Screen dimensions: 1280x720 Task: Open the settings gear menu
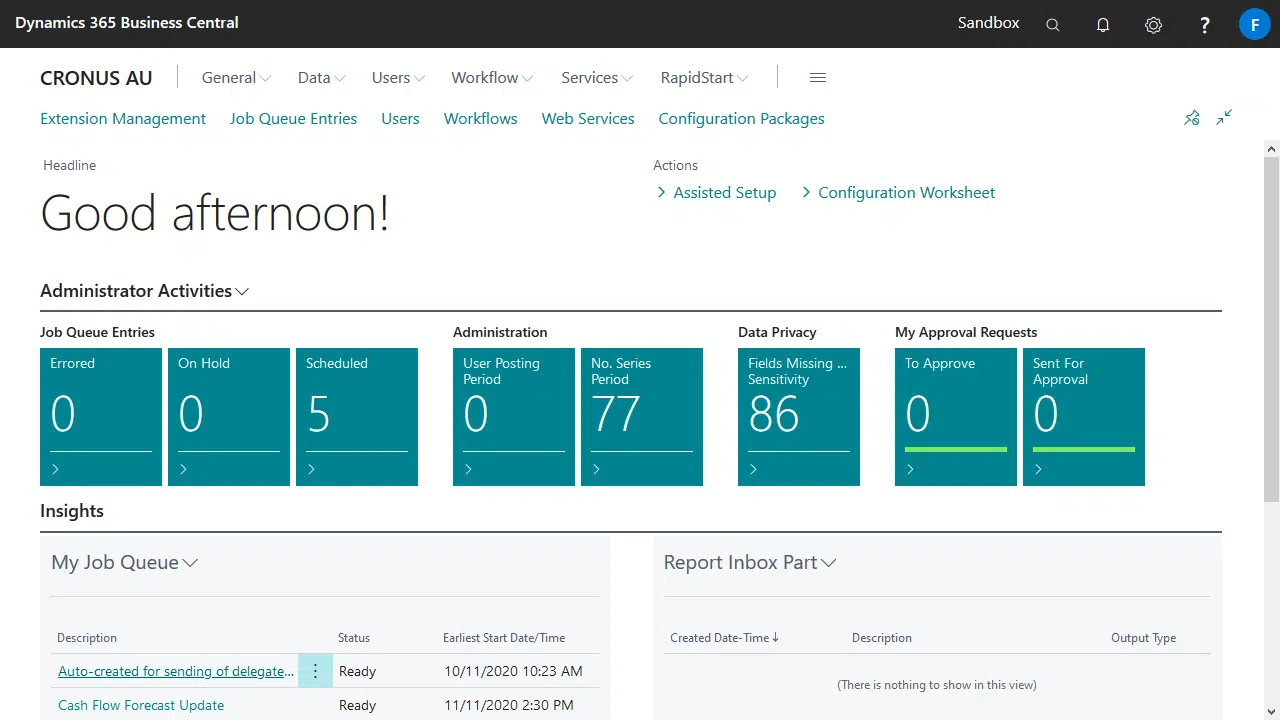(x=1153, y=25)
